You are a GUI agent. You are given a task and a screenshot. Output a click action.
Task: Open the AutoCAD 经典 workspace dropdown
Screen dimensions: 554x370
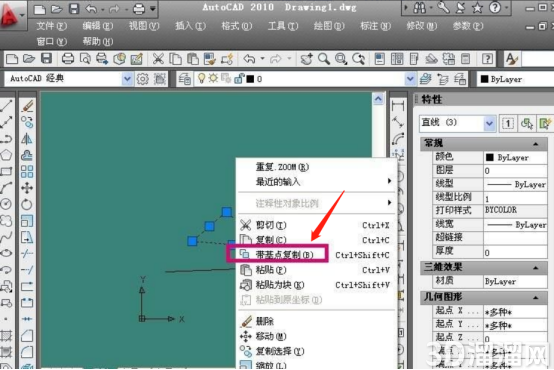[127, 79]
